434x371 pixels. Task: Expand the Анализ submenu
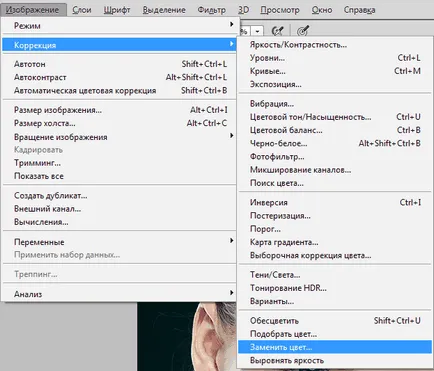coord(119,294)
